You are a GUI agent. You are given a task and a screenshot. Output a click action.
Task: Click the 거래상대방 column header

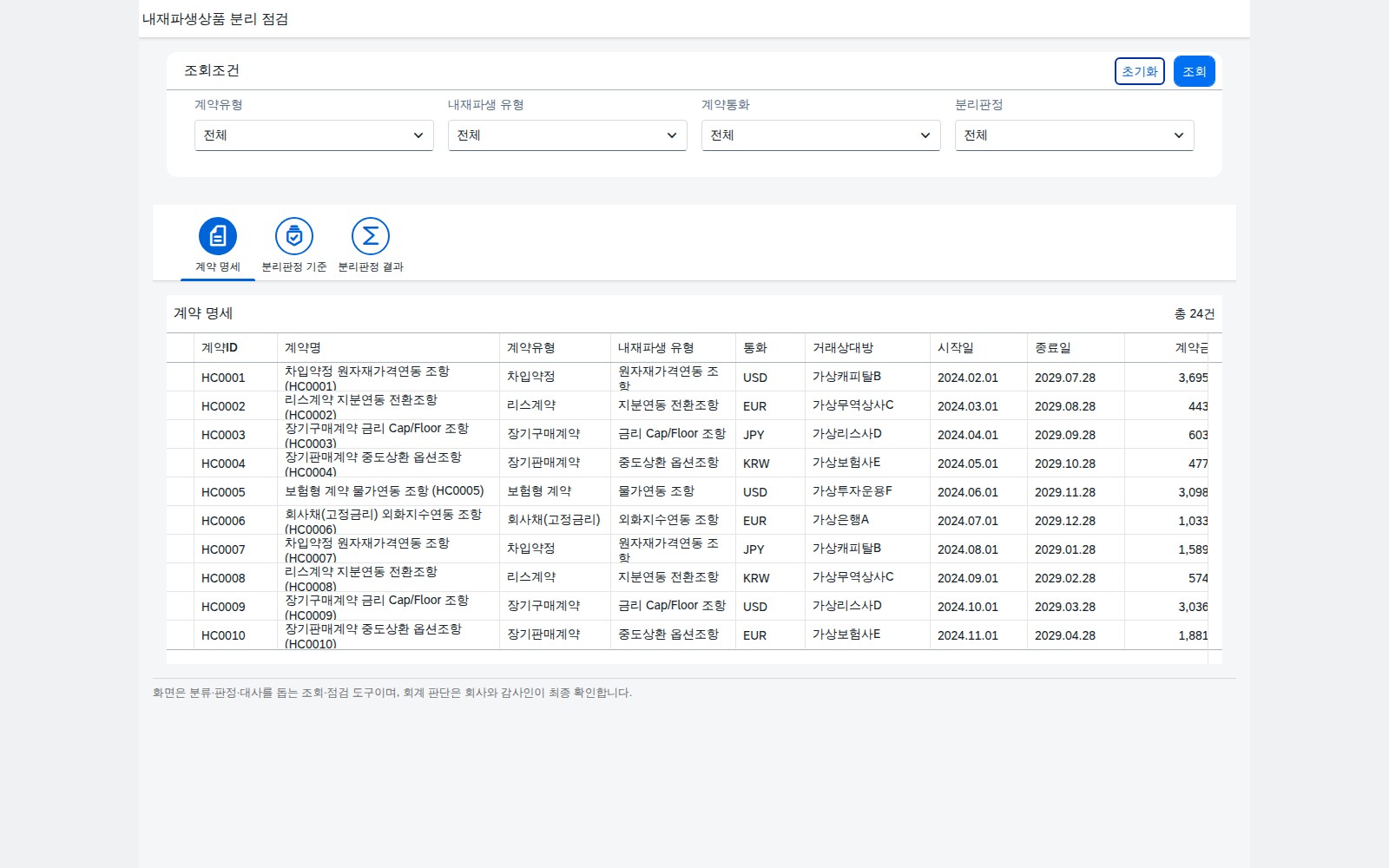[x=867, y=348]
